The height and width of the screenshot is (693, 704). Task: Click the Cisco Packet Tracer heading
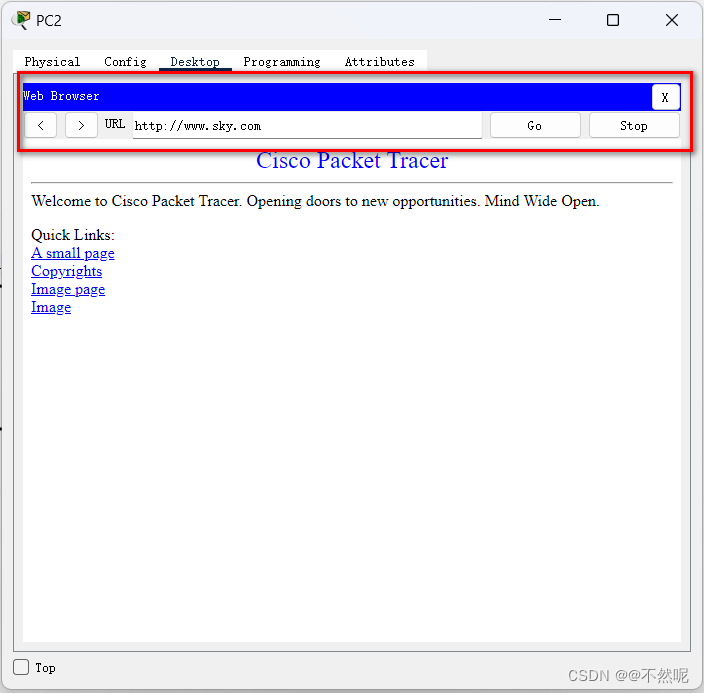352,161
